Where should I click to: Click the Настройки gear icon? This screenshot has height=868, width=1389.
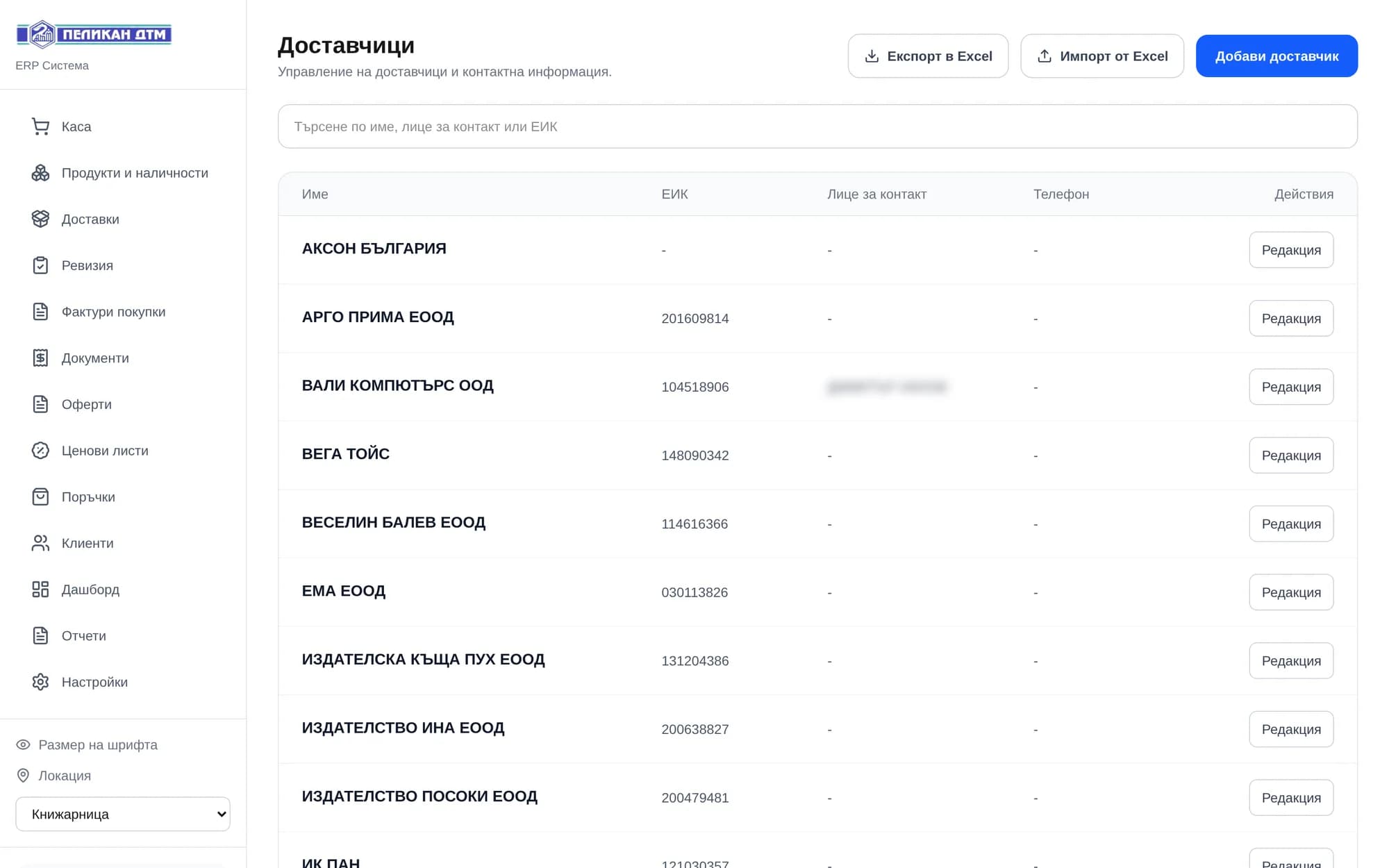40,682
